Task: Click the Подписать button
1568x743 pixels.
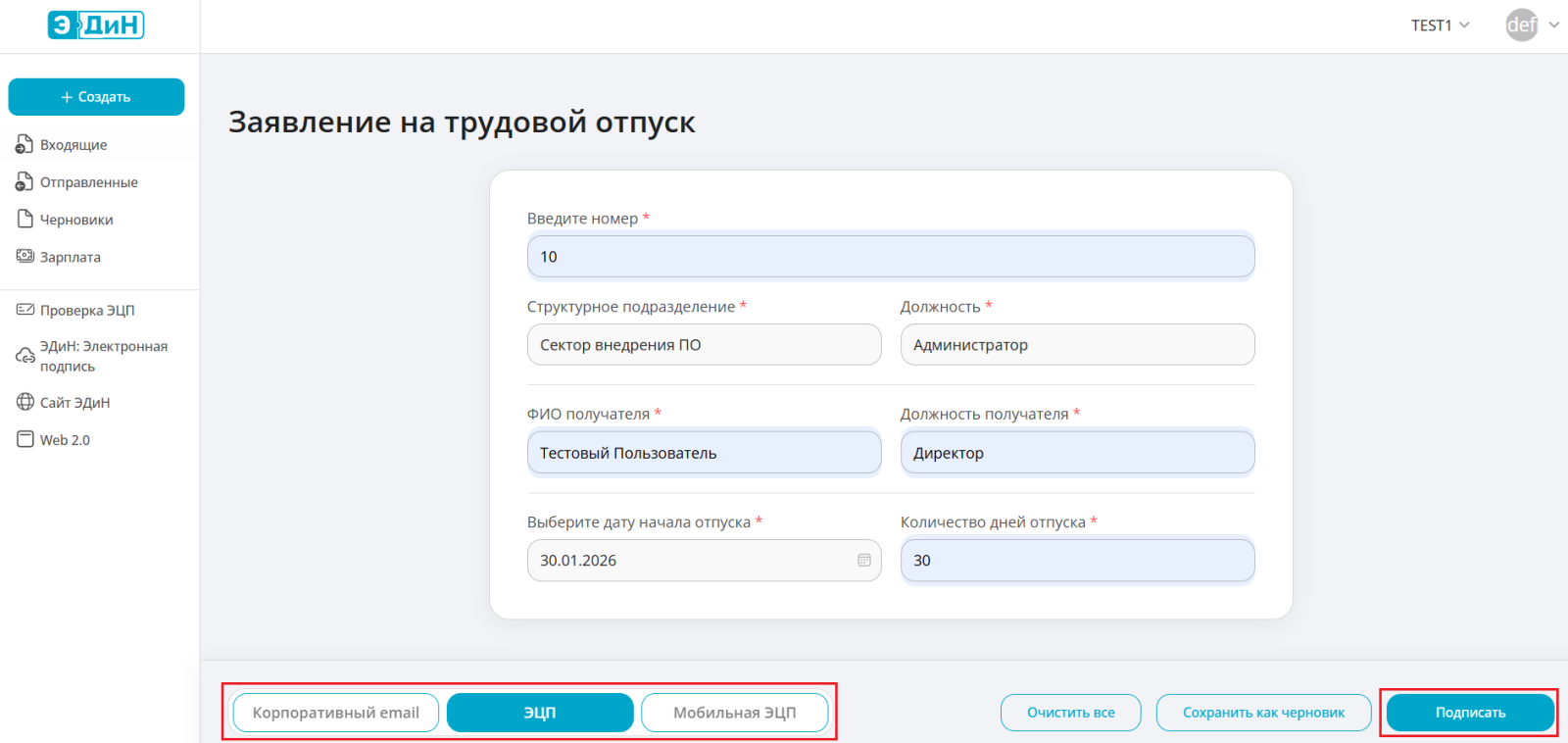Action: coord(1470,713)
